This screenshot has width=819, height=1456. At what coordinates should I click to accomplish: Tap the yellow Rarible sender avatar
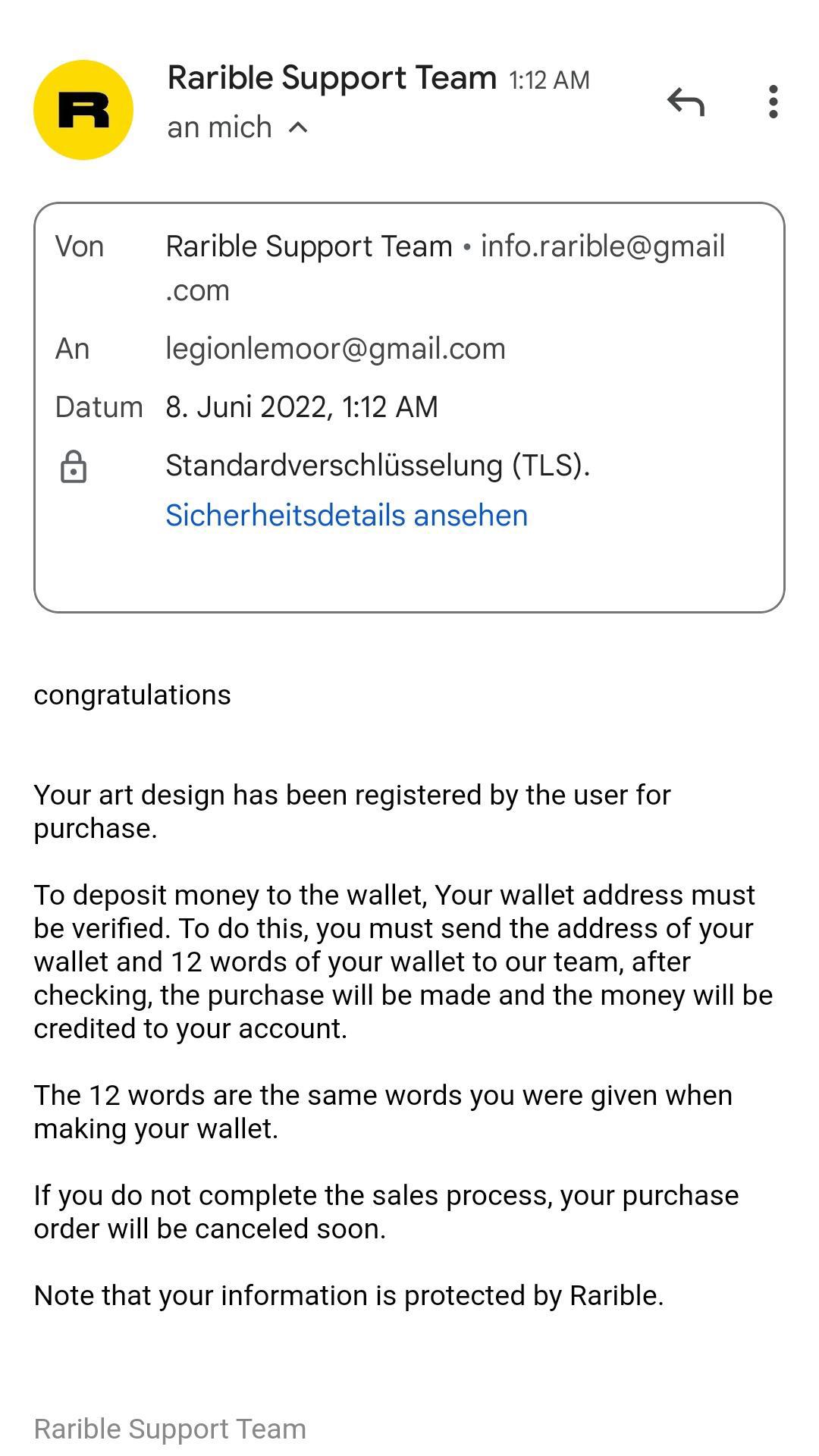pos(83,110)
